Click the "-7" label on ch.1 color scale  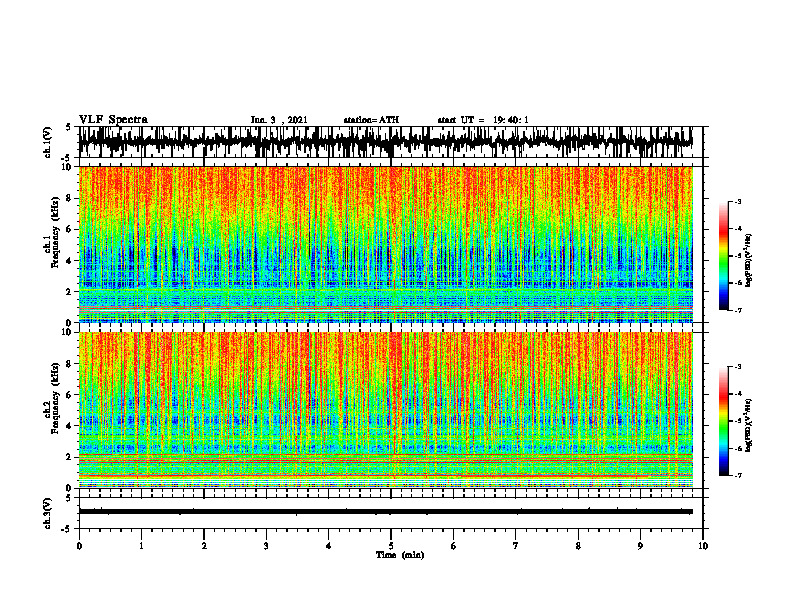(738, 310)
